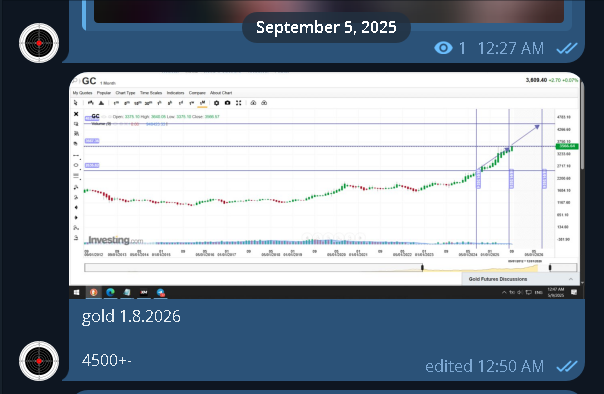
Task: Click the Gold Futures Discussions label
Action: coord(498,279)
